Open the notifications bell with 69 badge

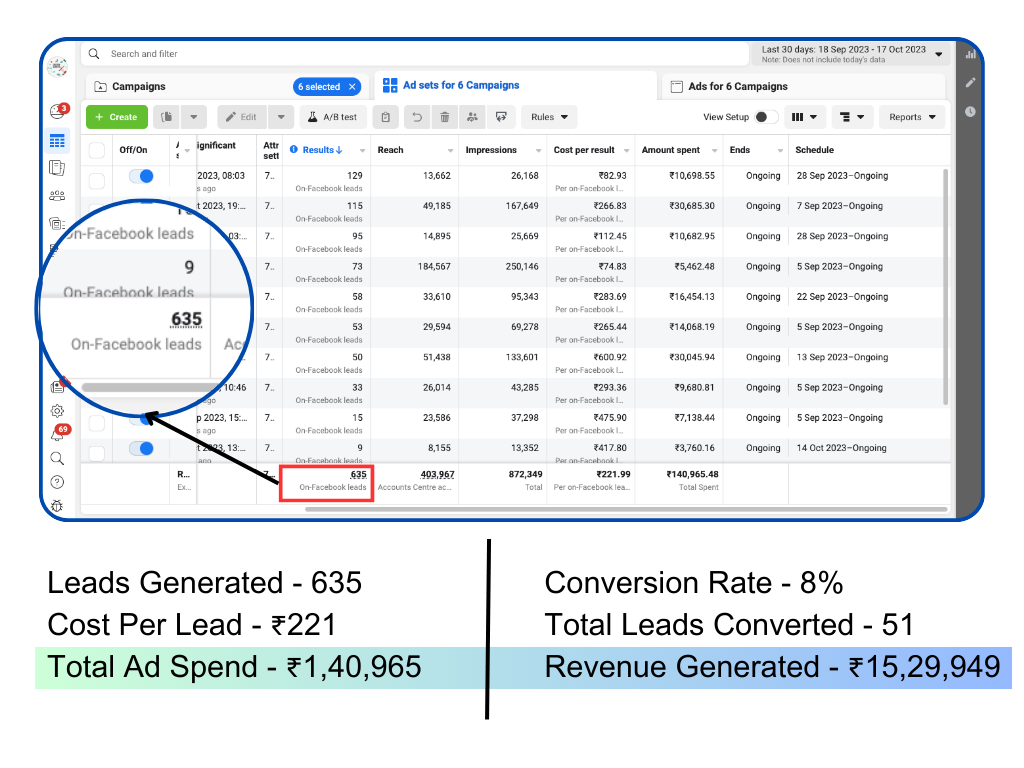[57, 434]
